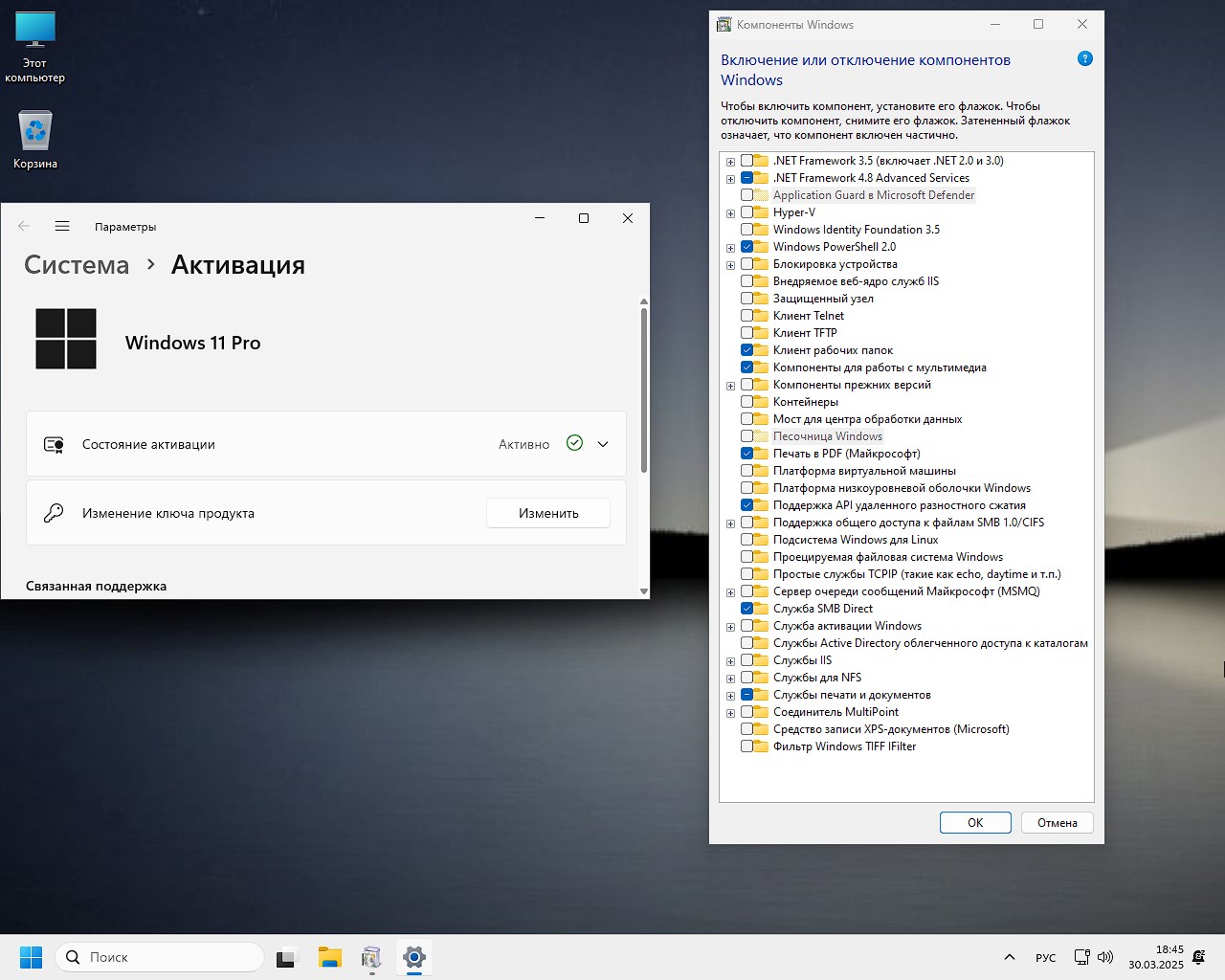This screenshot has height=980, width=1225.
Task: Select Средство записи XPS-документов row
Action: [x=891, y=729]
